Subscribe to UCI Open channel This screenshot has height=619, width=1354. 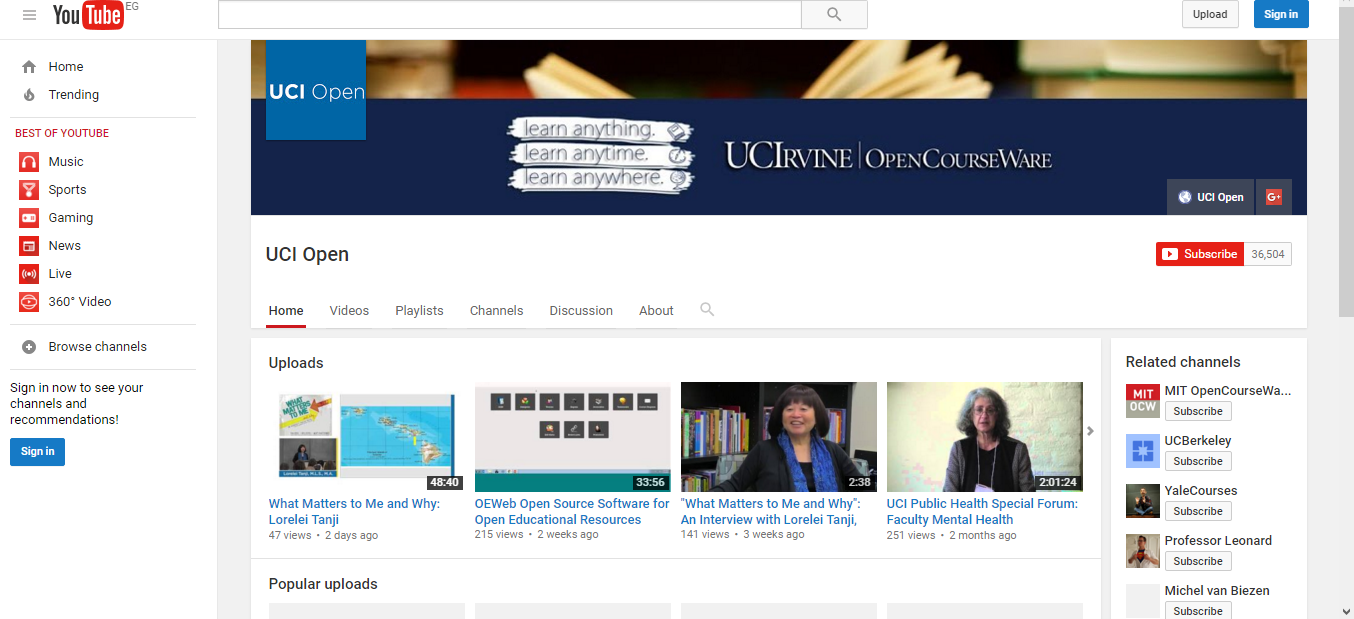tap(1200, 254)
